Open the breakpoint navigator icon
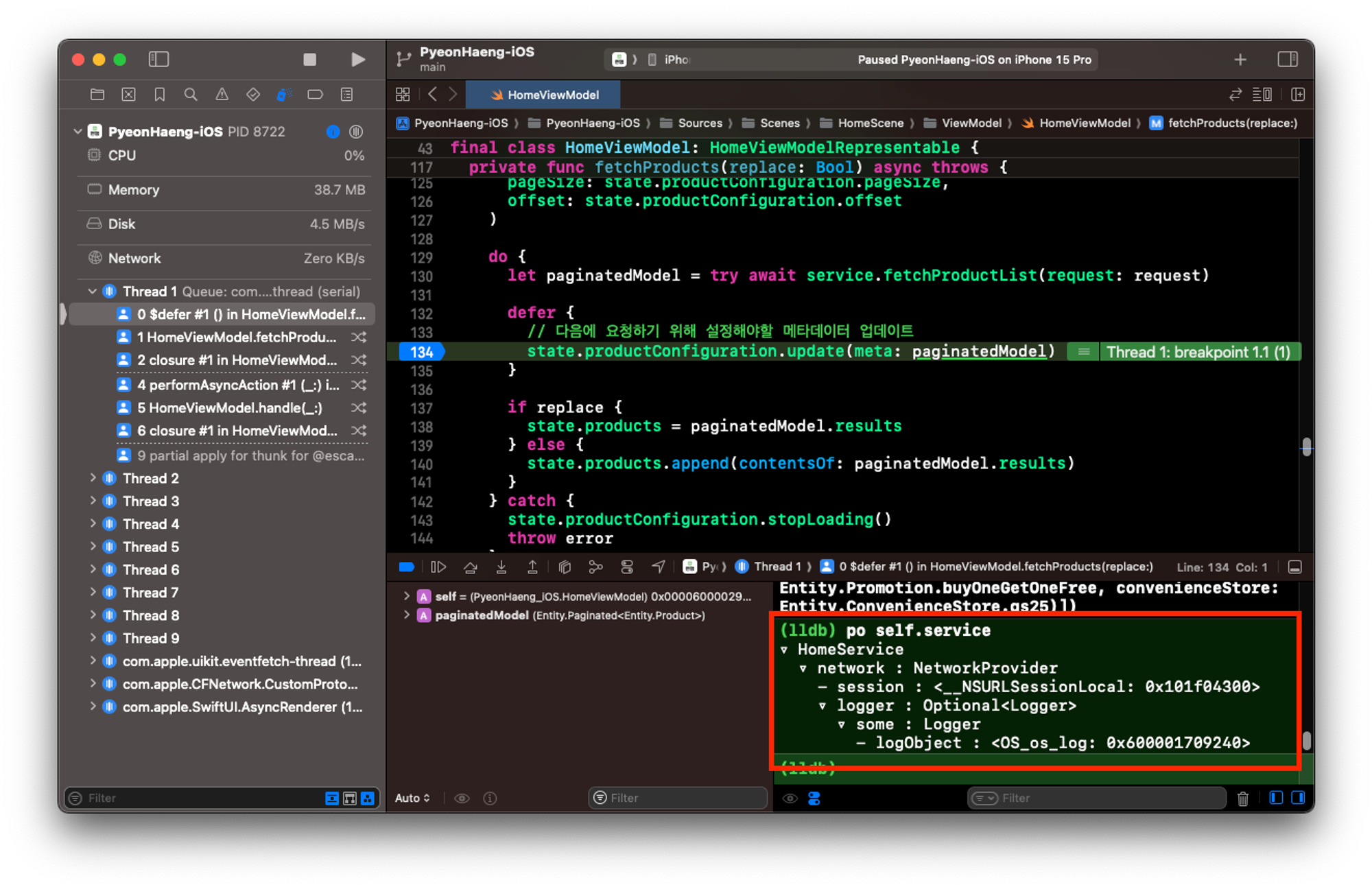 point(315,95)
